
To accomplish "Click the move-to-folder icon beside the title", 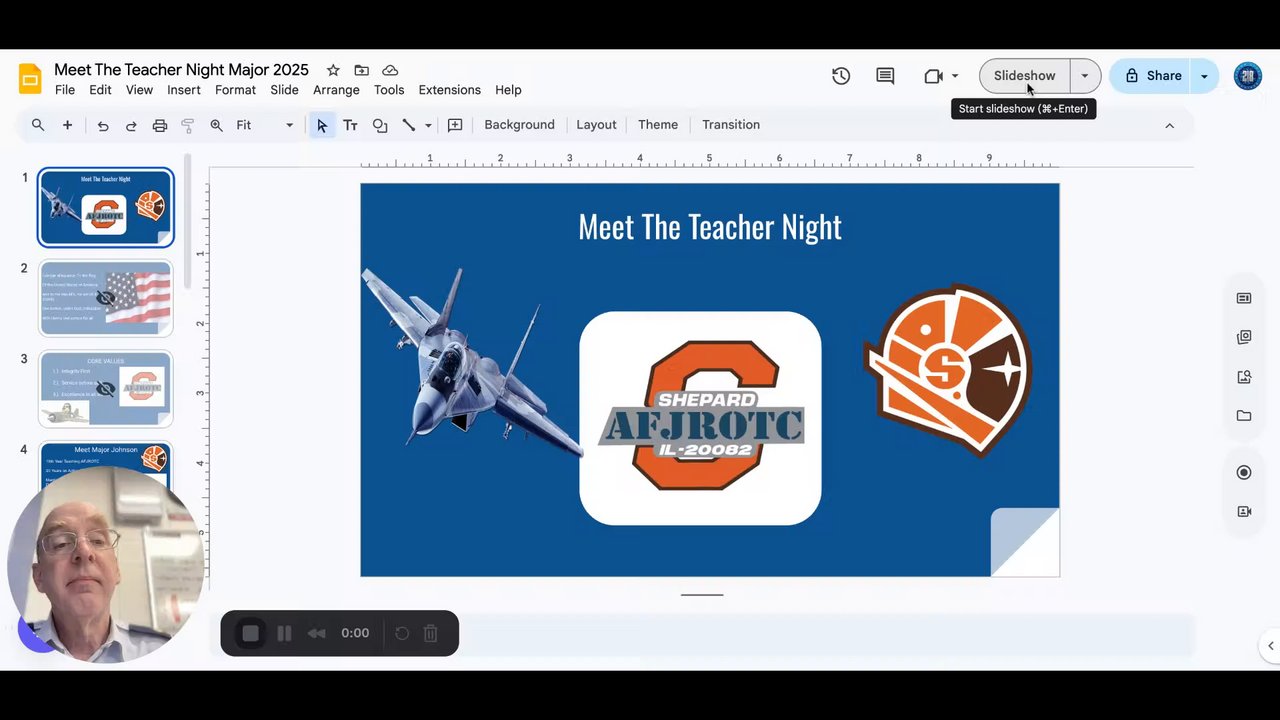I will point(362,70).
